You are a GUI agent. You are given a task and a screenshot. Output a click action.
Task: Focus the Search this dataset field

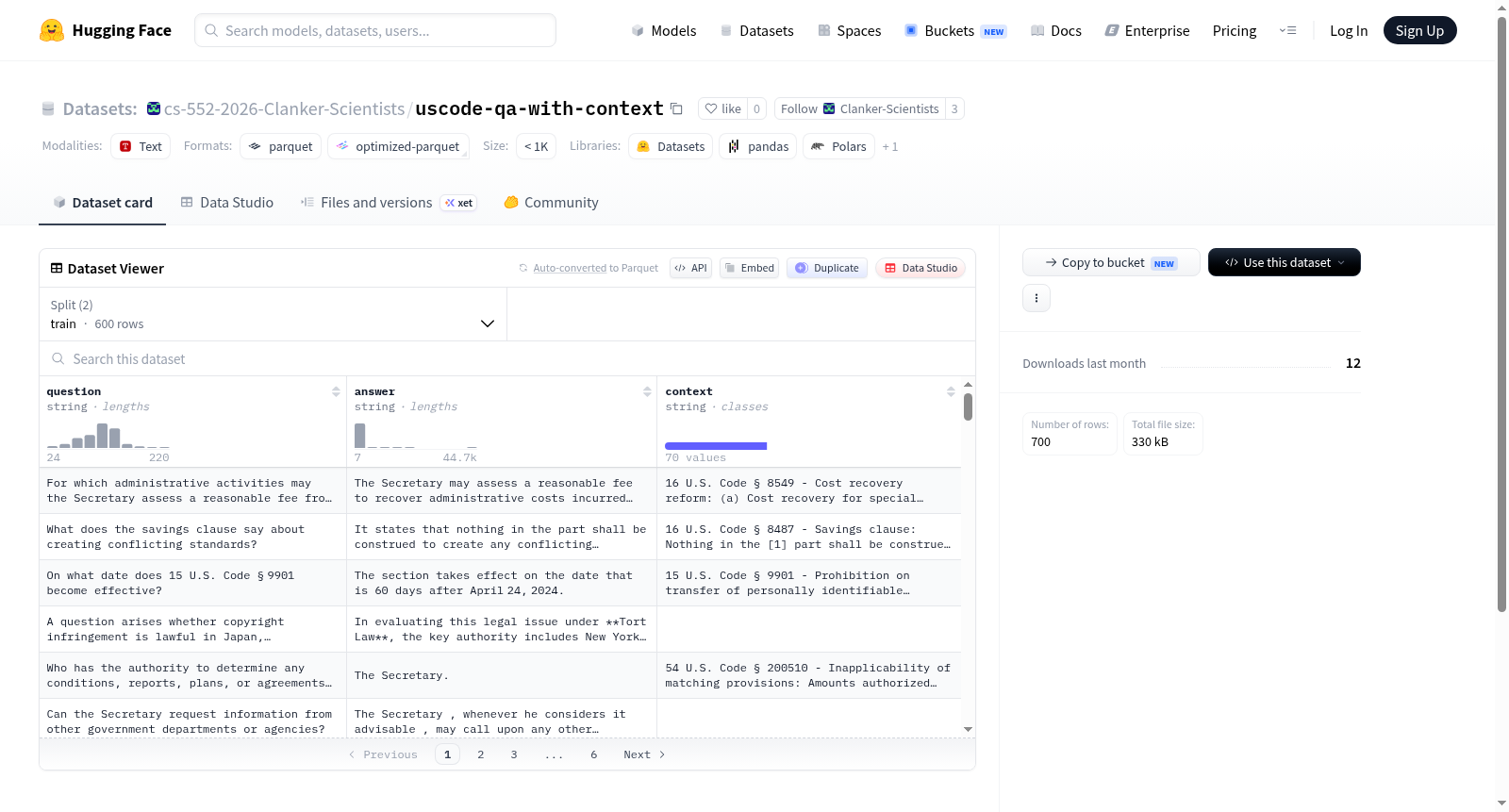(507, 358)
